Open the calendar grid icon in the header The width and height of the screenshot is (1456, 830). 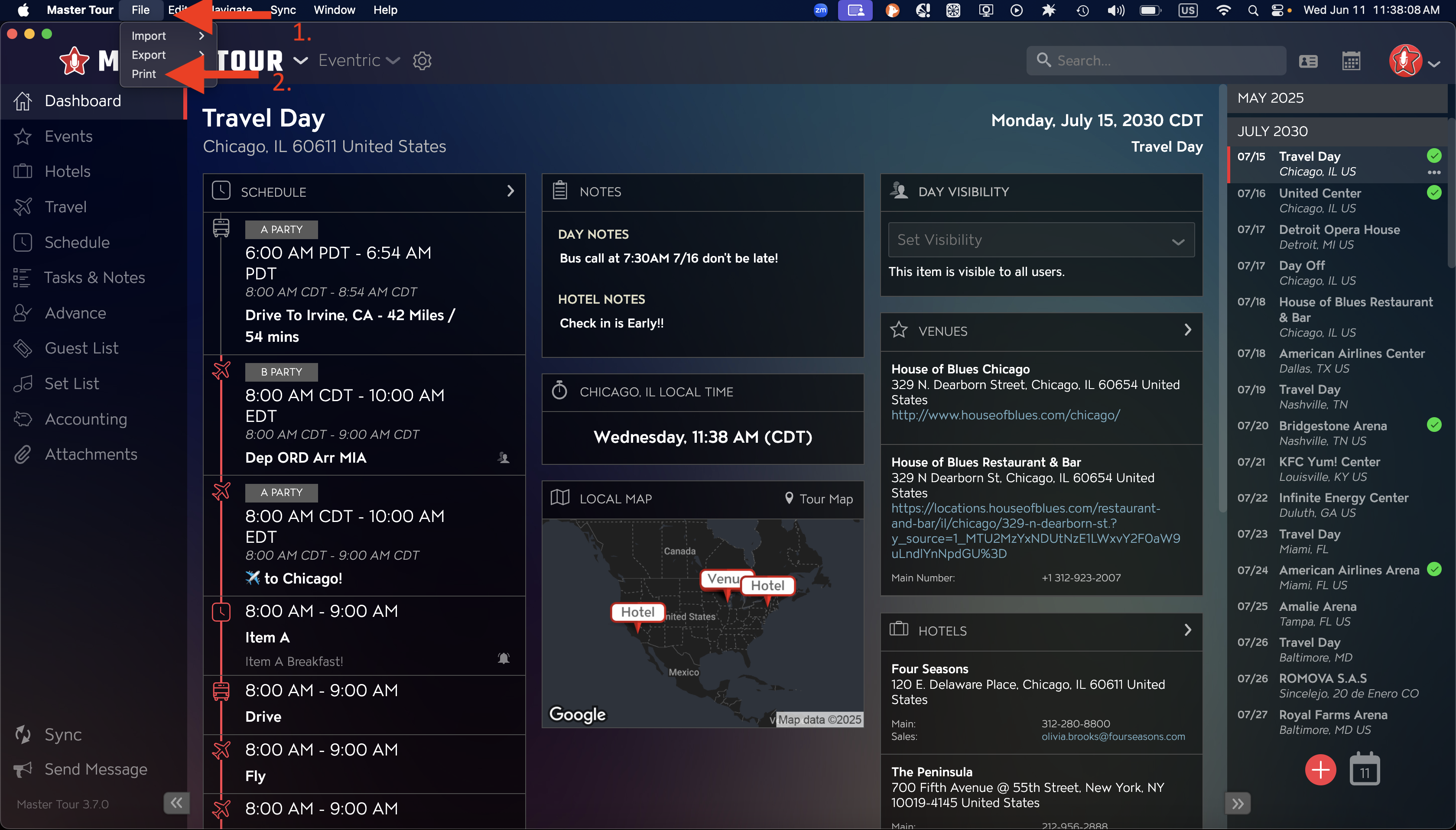pos(1351,61)
